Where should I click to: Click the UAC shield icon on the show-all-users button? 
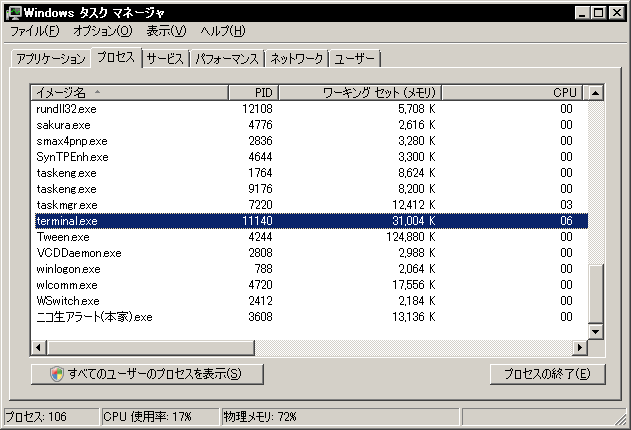pos(57,374)
